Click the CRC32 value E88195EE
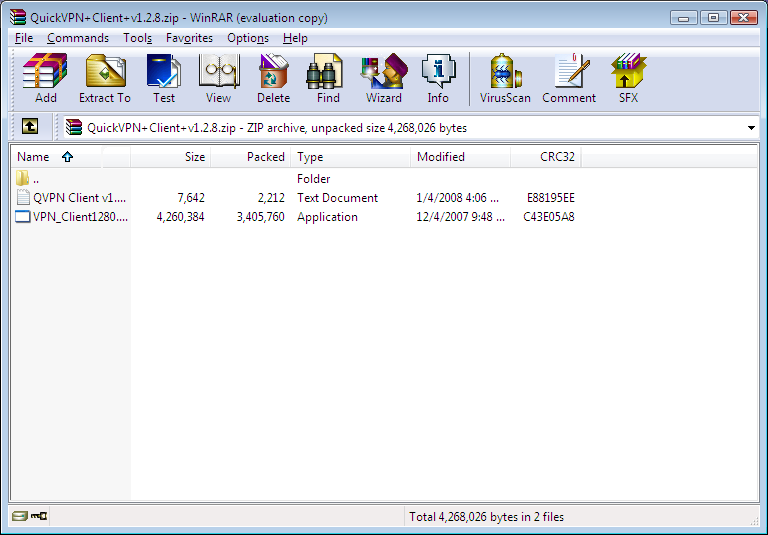Viewport: 768px width, 535px height. [x=551, y=197]
